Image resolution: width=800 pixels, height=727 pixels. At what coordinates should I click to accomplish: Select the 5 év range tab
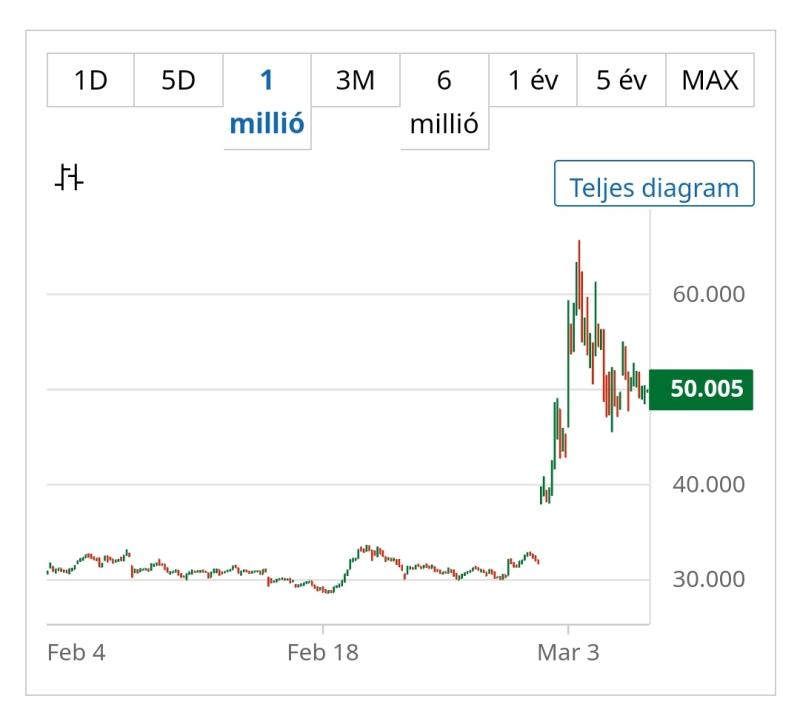pyautogui.click(x=621, y=80)
